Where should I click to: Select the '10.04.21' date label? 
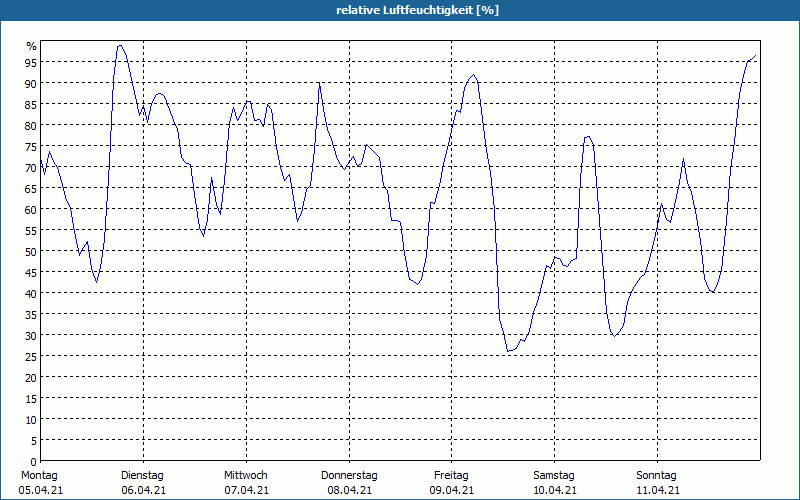pos(555,491)
